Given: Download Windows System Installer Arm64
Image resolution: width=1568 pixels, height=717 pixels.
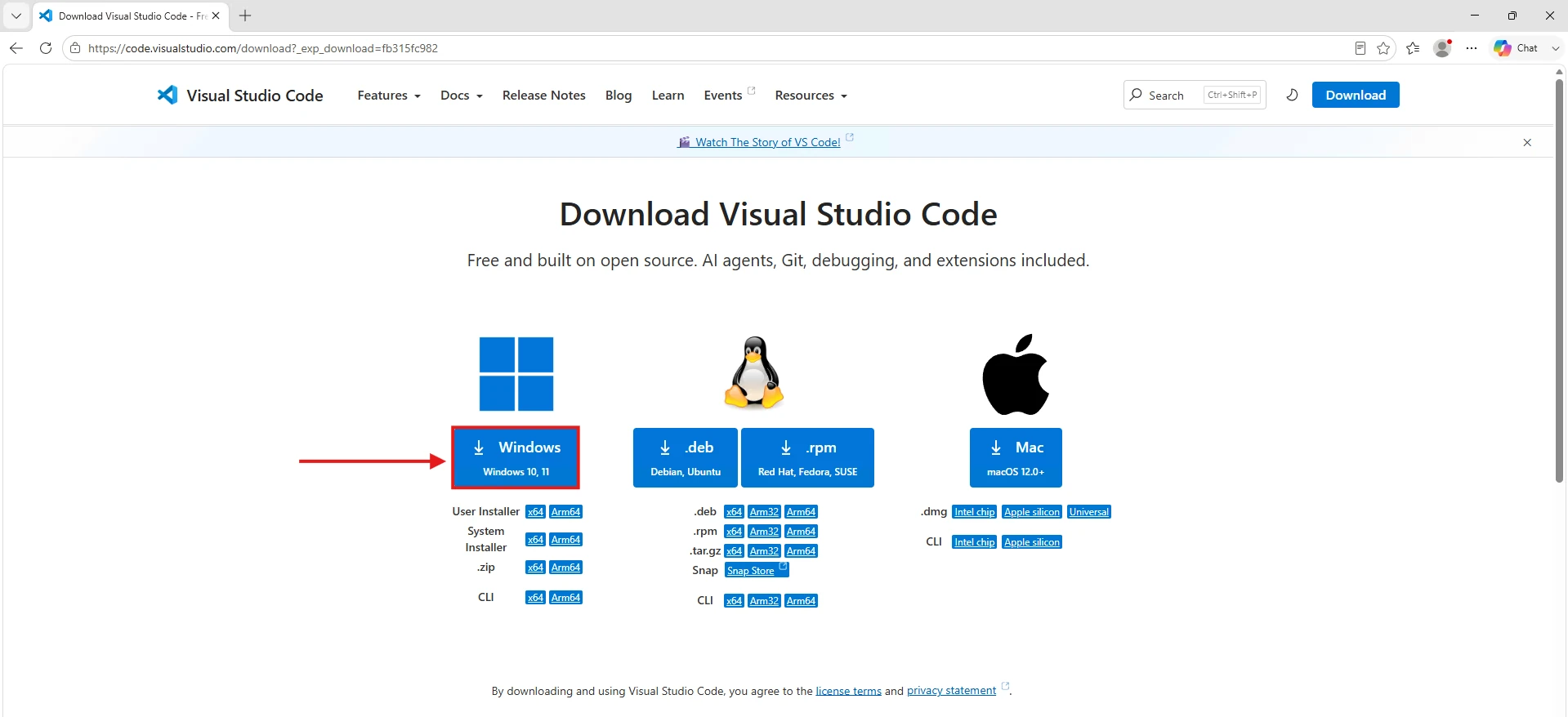Looking at the screenshot, I should pos(565,540).
